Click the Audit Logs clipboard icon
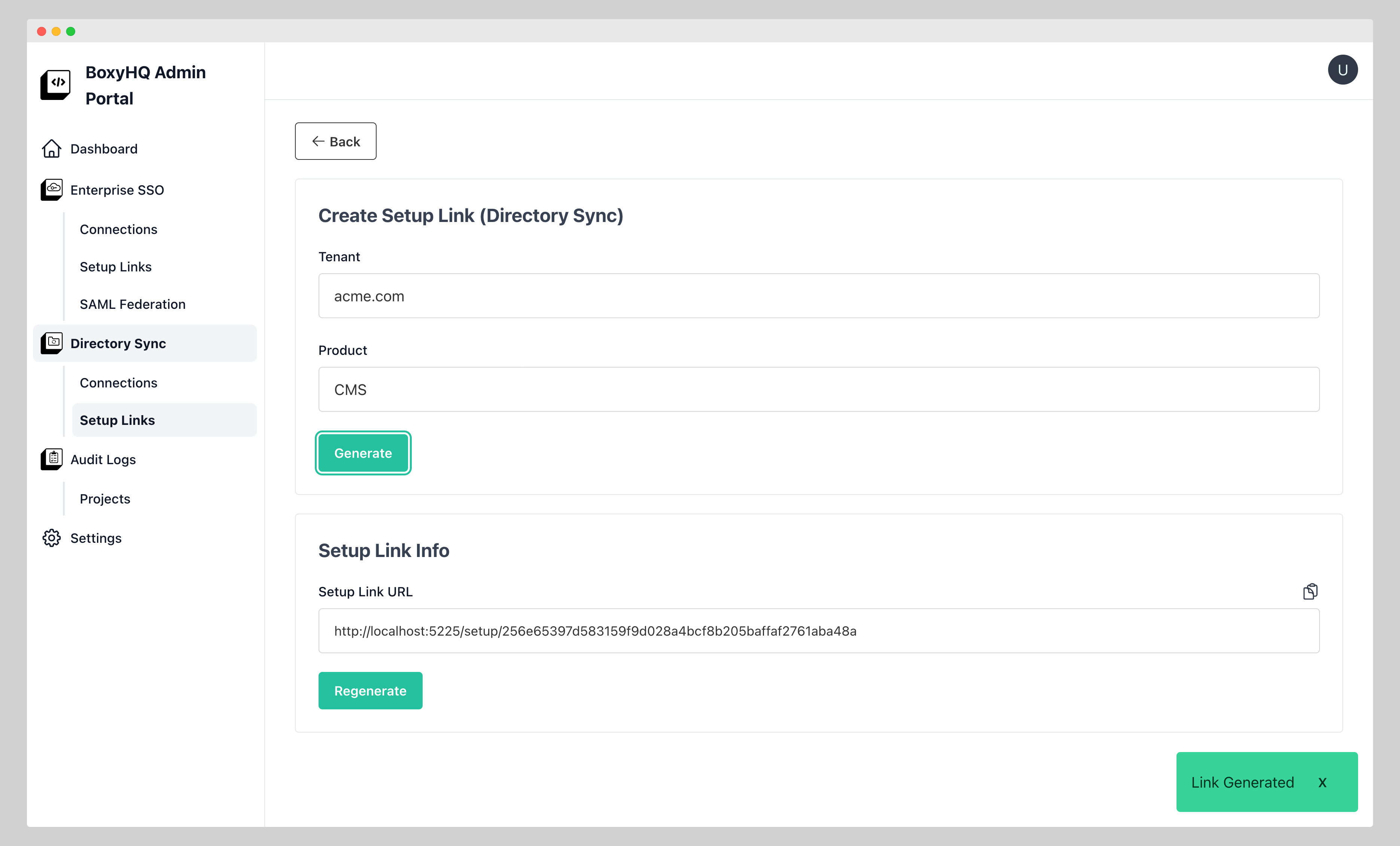 tap(52, 459)
